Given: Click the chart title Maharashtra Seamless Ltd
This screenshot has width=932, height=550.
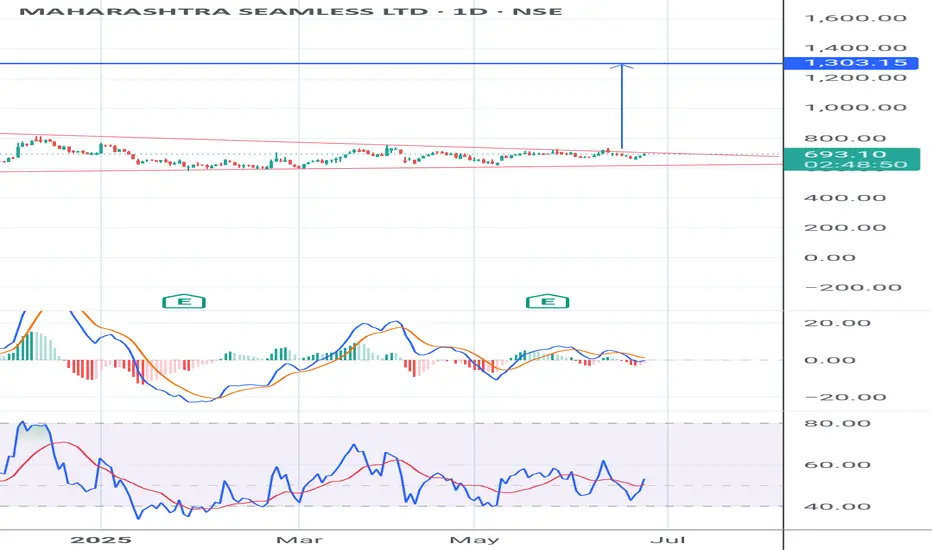Looking at the screenshot, I should 291,11.
